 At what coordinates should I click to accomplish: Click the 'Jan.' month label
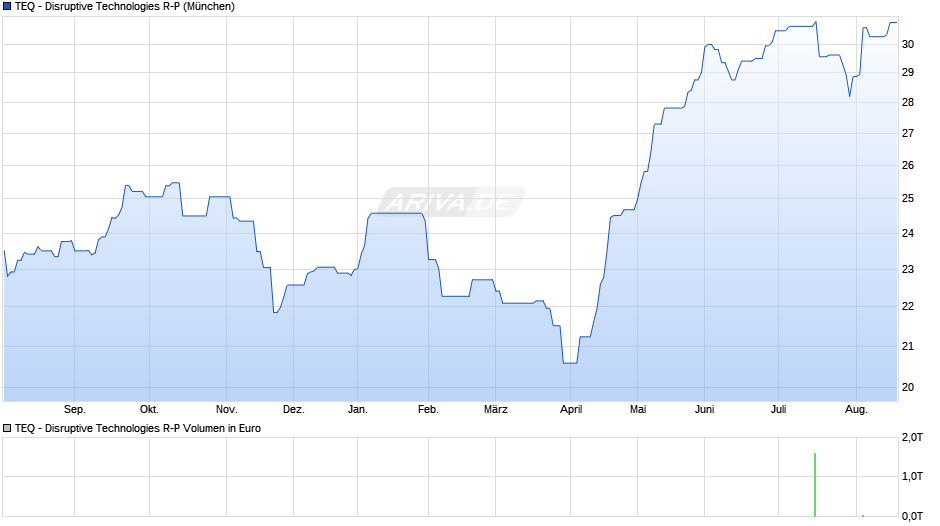coord(358,410)
